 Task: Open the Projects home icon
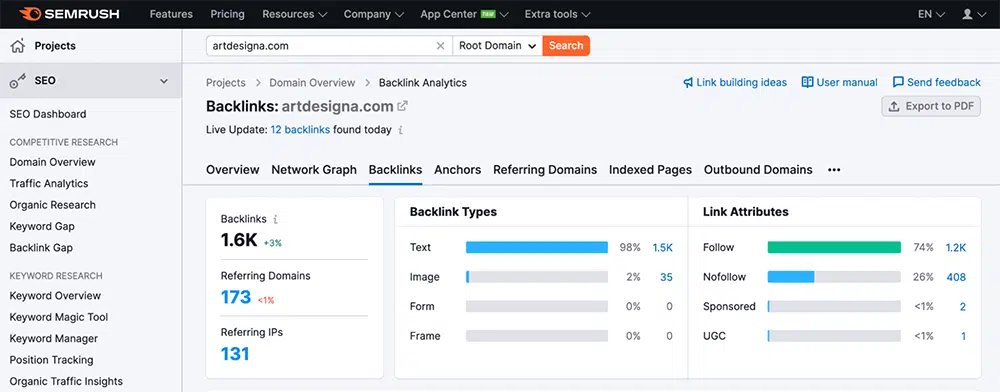18,46
